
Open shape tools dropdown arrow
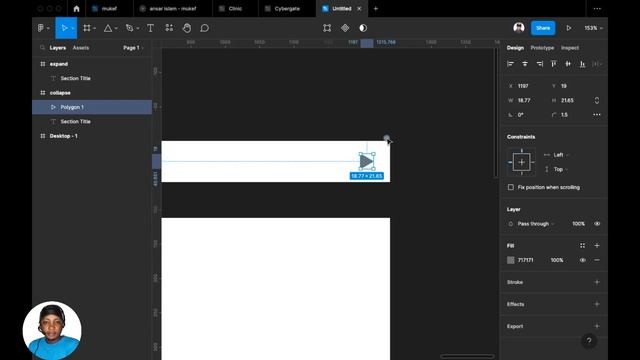click(x=116, y=28)
